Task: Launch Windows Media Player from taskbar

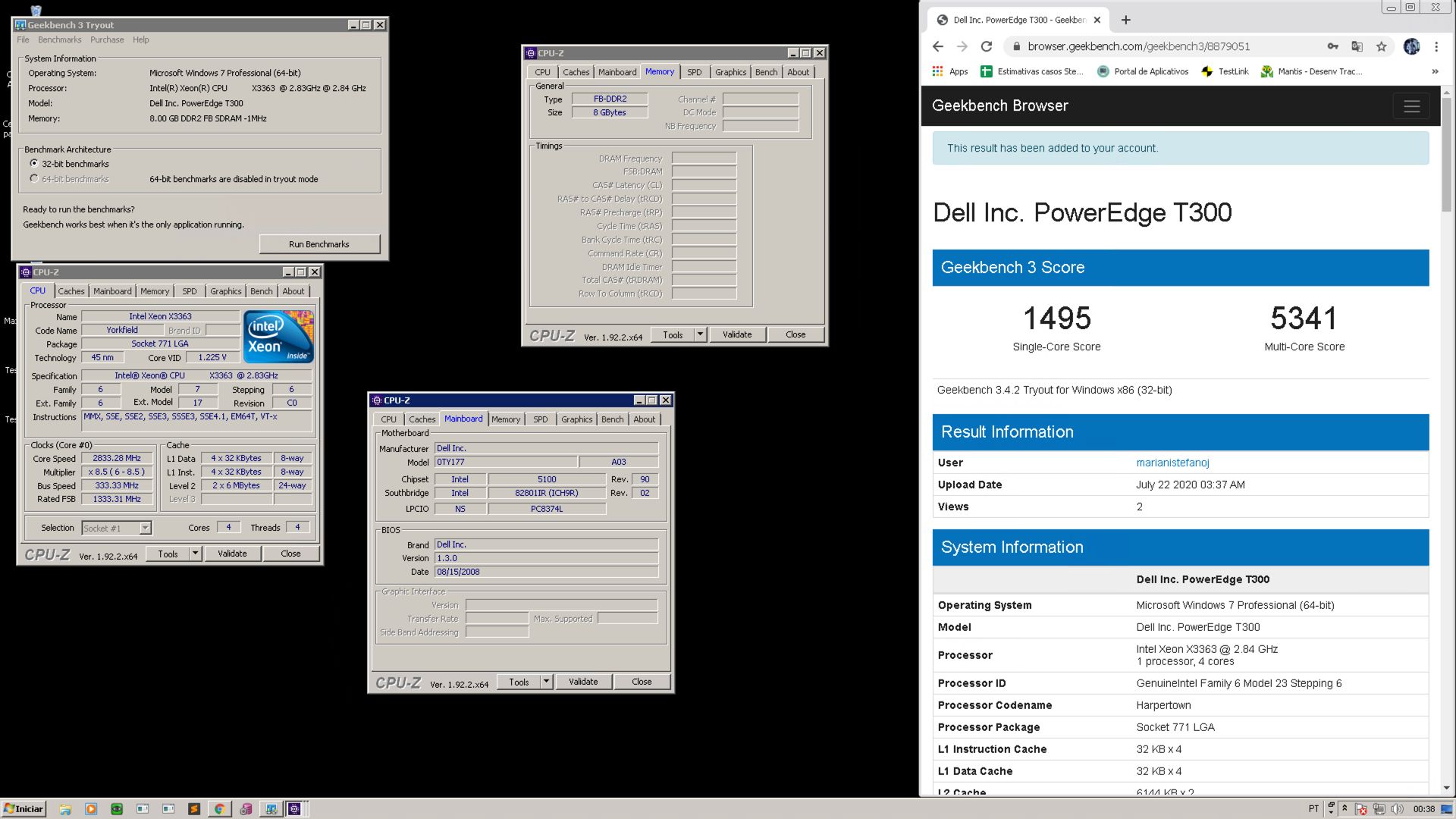Action: 91,809
